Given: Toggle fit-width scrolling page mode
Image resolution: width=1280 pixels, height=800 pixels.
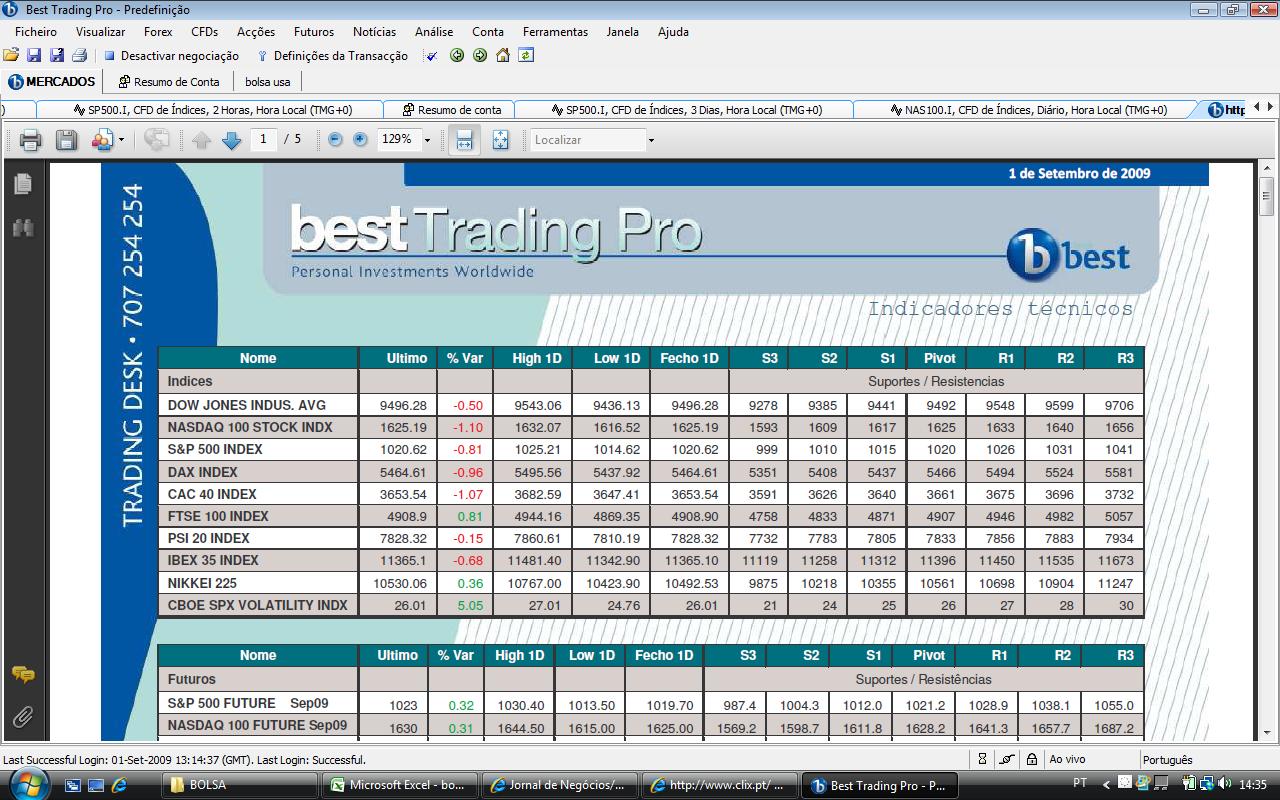Looking at the screenshot, I should point(464,140).
